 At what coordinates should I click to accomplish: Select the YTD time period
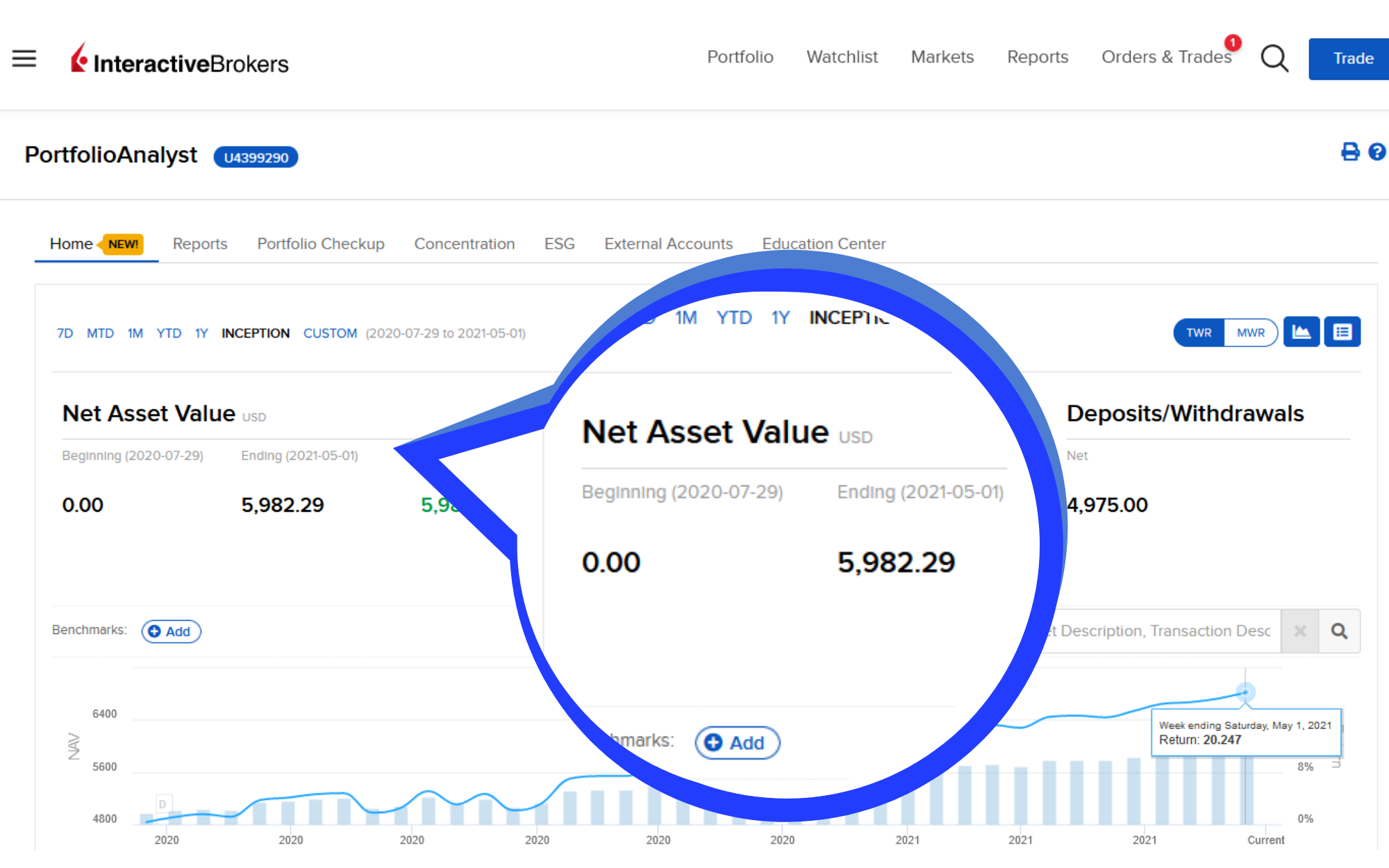[169, 333]
